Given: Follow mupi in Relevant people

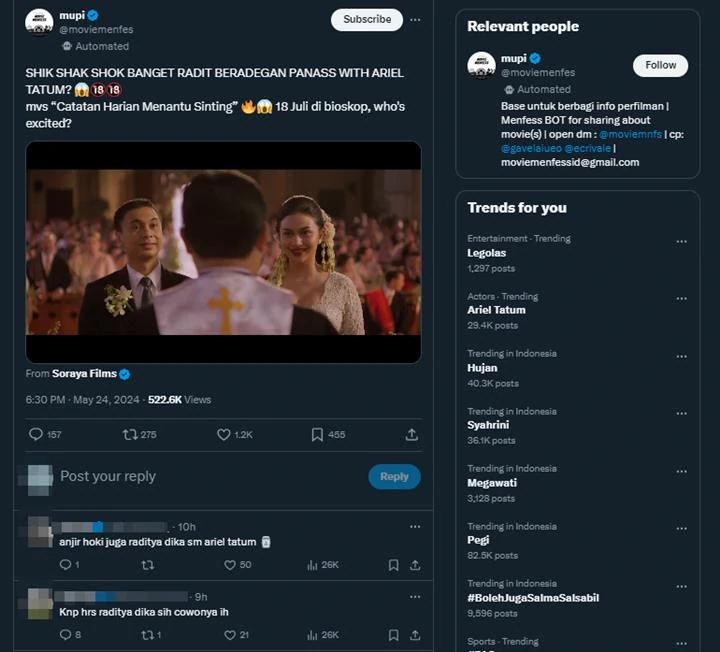Looking at the screenshot, I should [660, 65].
